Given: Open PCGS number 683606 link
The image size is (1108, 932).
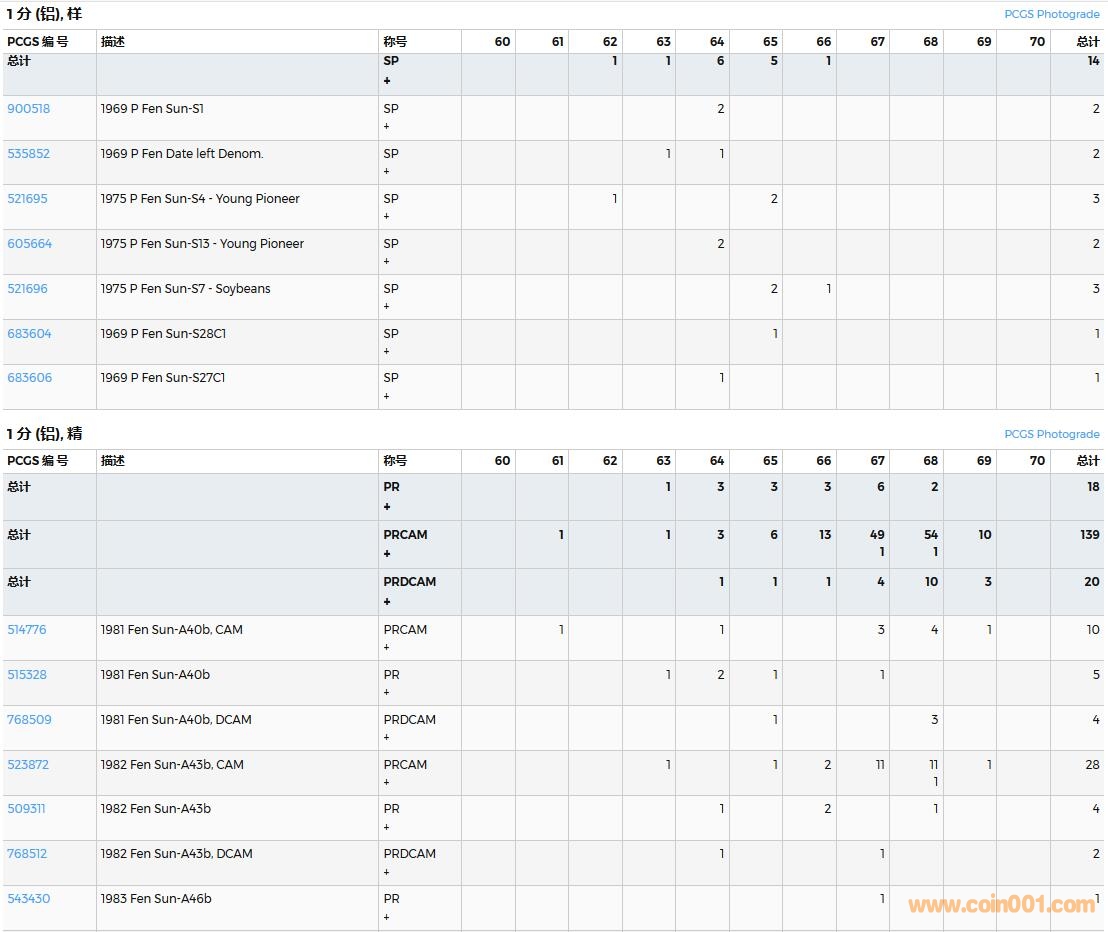Looking at the screenshot, I should [x=29, y=378].
